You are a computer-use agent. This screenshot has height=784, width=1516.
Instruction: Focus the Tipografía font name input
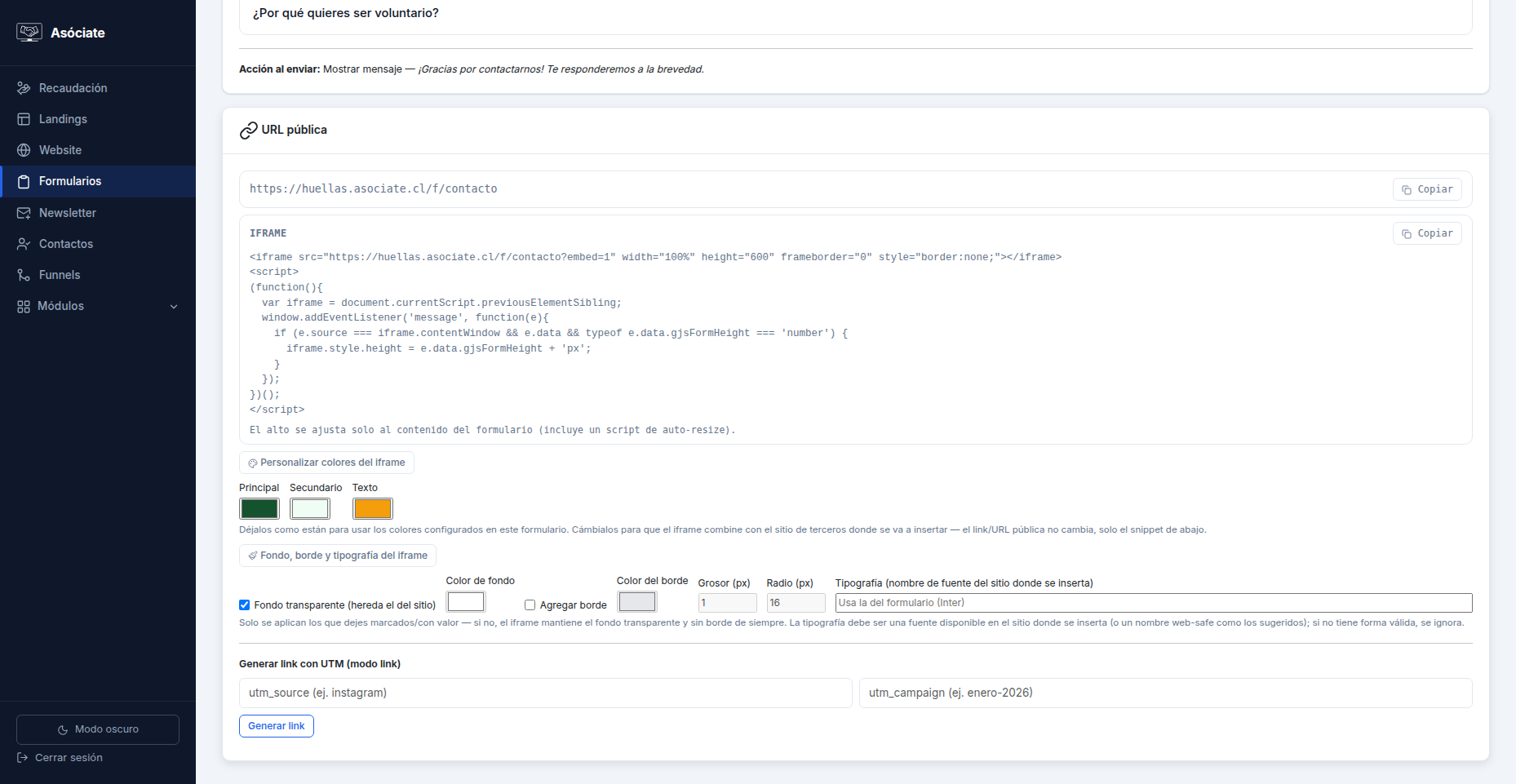point(1154,603)
